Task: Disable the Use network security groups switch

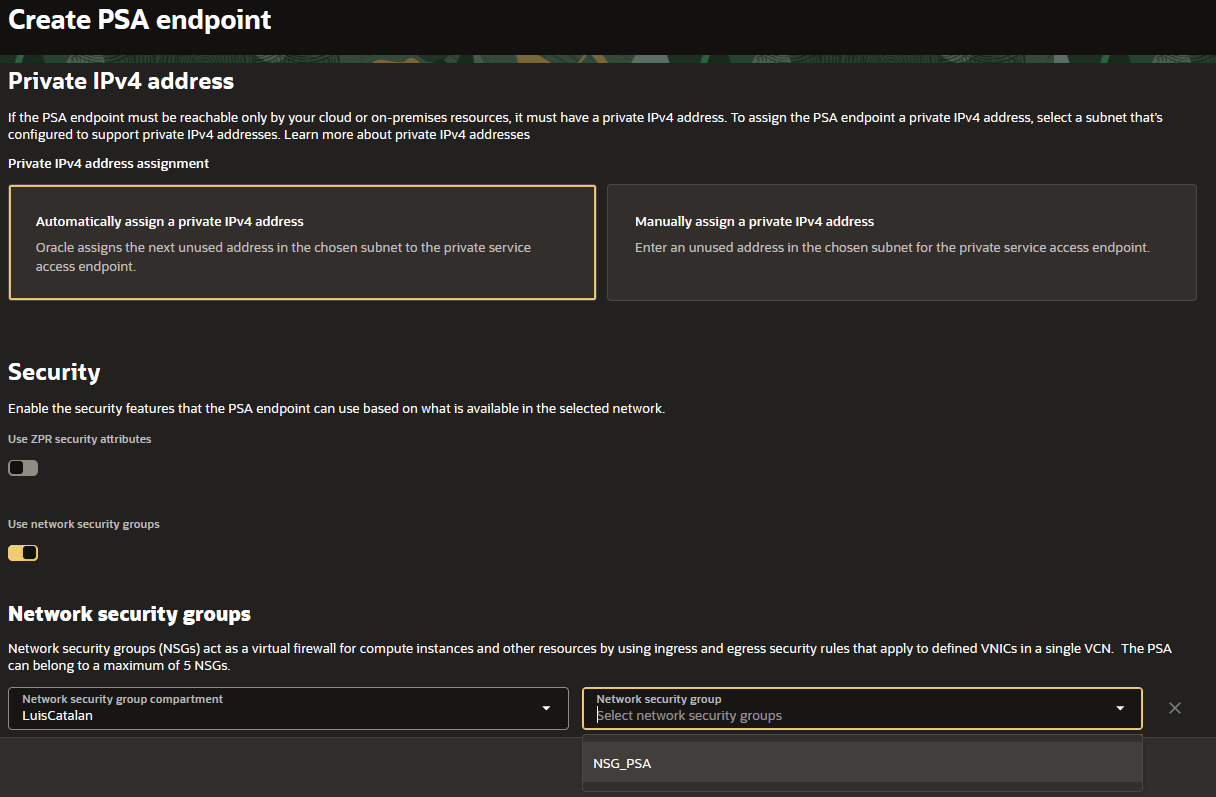Action: [x=22, y=552]
